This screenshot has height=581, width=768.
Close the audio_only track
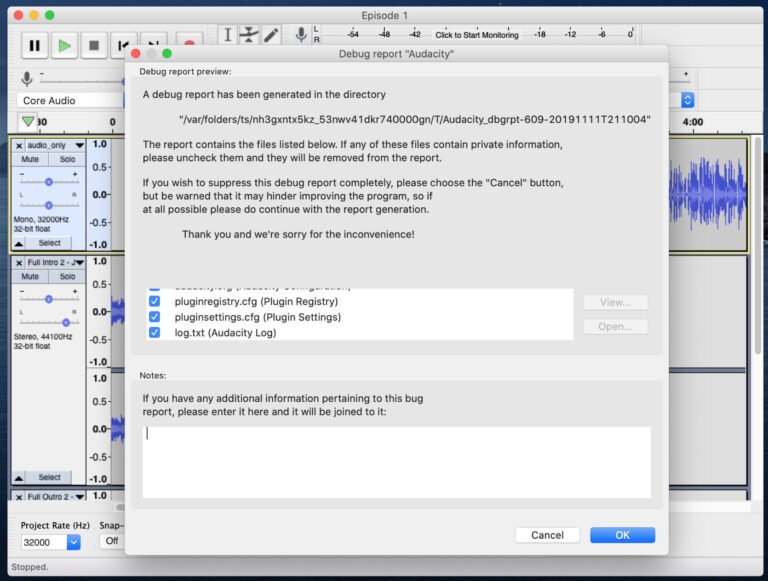pyautogui.click(x=19, y=145)
